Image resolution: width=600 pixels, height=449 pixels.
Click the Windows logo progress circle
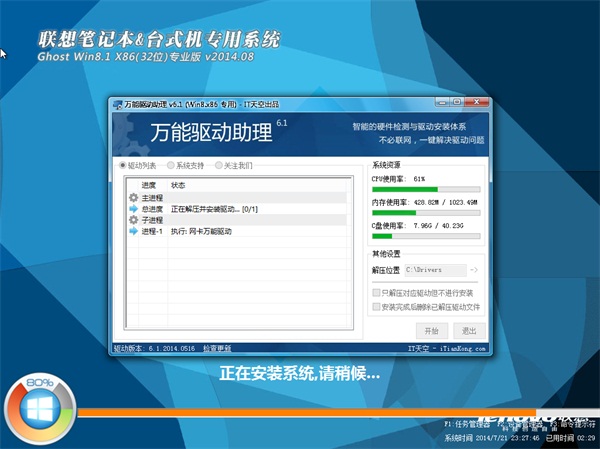click(x=40, y=410)
